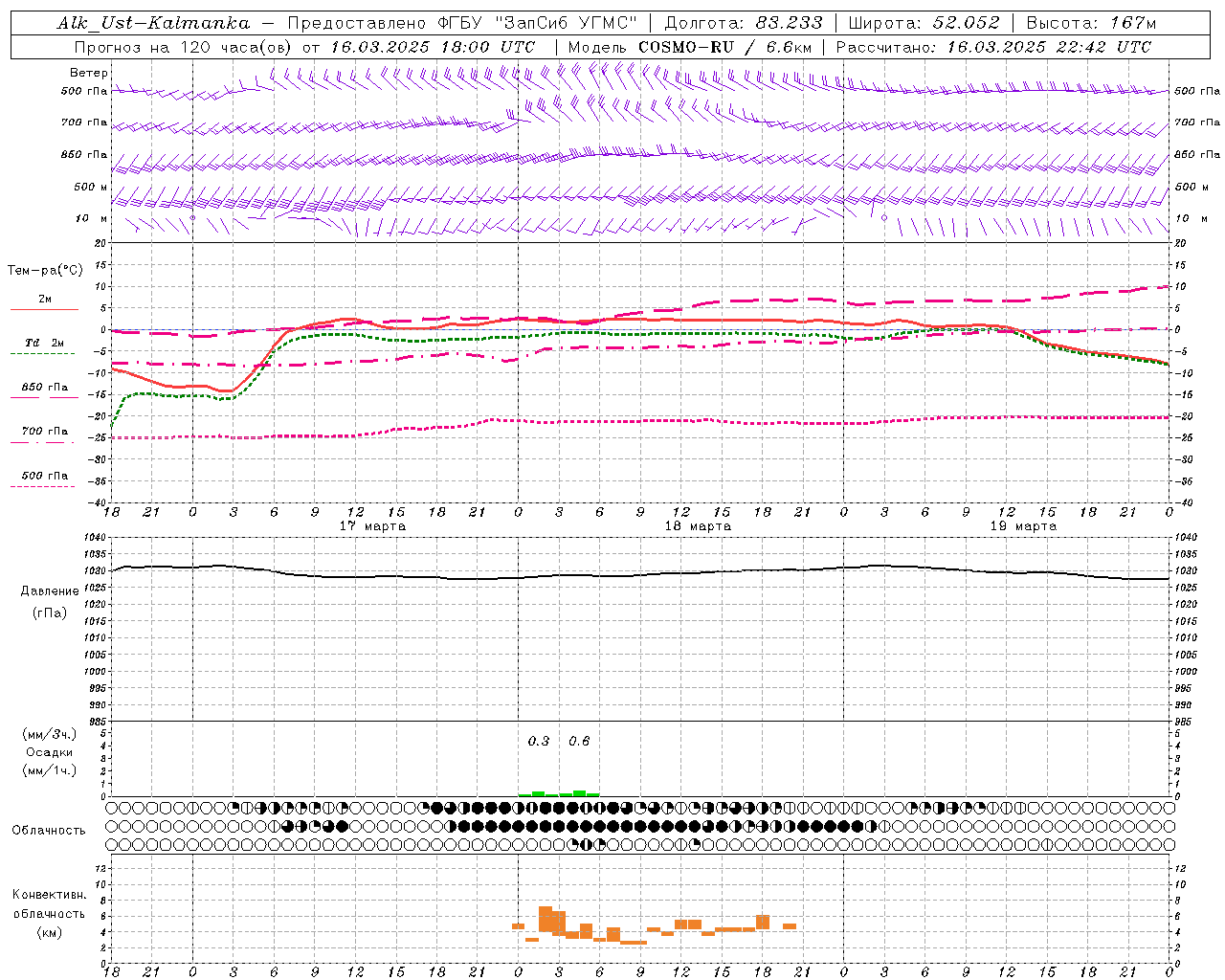Select the 'Долгота: 83.233' header field
1225x980 pixels.
pyautogui.click(x=744, y=23)
